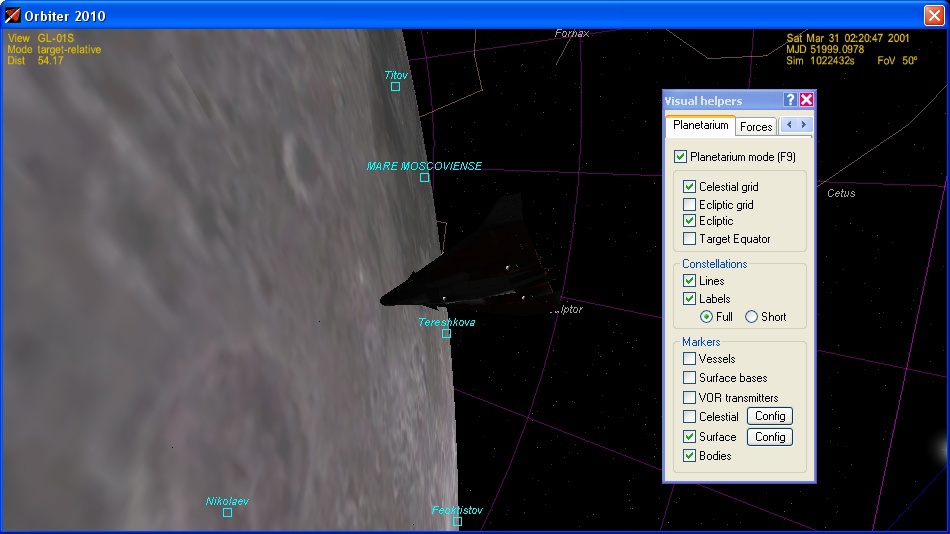
Task: Uncheck the Surface markers checkbox
Action: (x=689, y=436)
